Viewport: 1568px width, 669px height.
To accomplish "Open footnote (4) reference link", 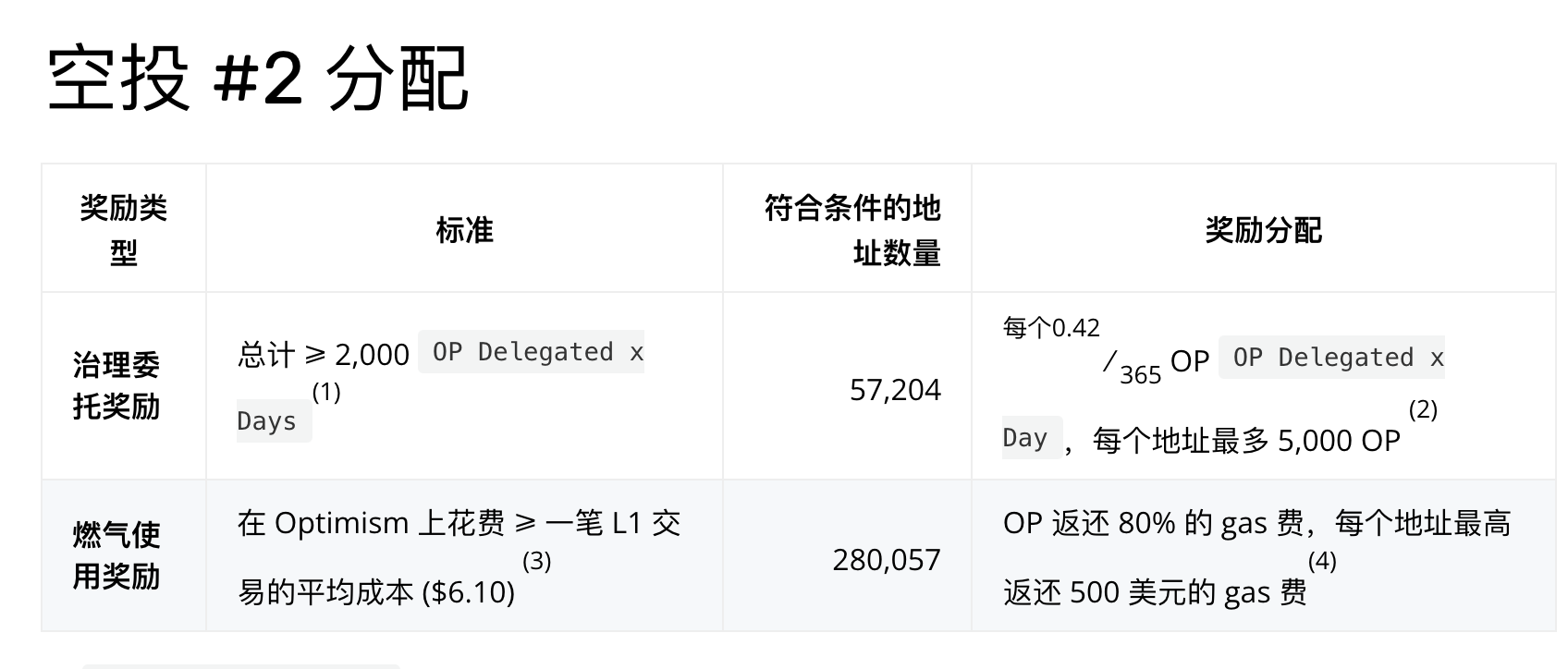I will 1322,561.
